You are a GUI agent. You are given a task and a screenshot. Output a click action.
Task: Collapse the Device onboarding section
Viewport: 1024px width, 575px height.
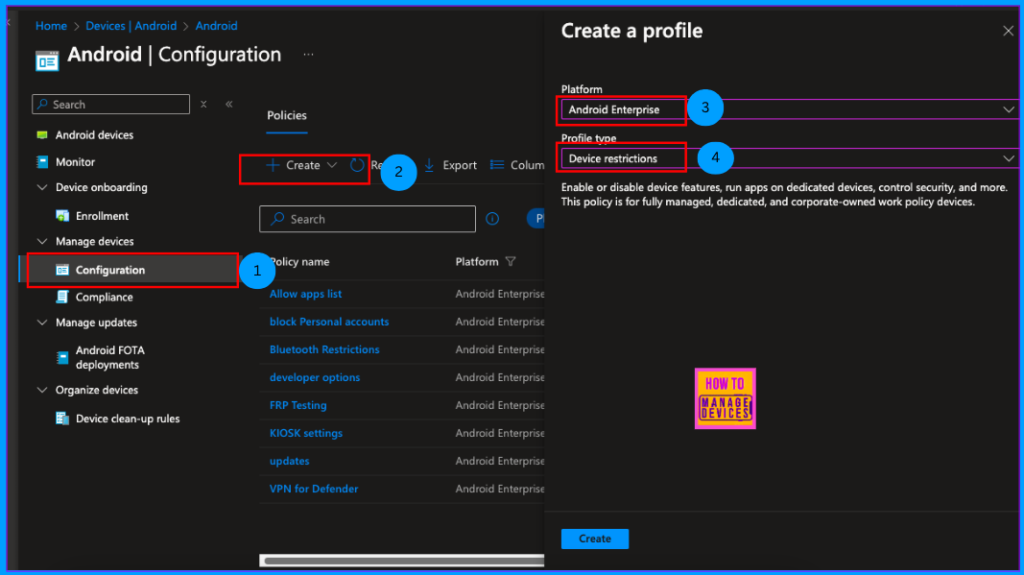42,188
